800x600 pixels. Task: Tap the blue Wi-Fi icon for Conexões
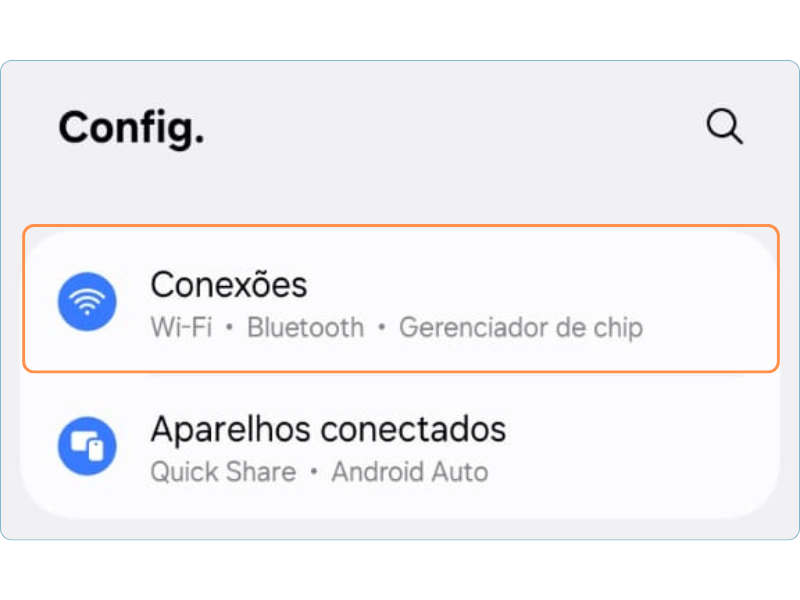[x=87, y=300]
